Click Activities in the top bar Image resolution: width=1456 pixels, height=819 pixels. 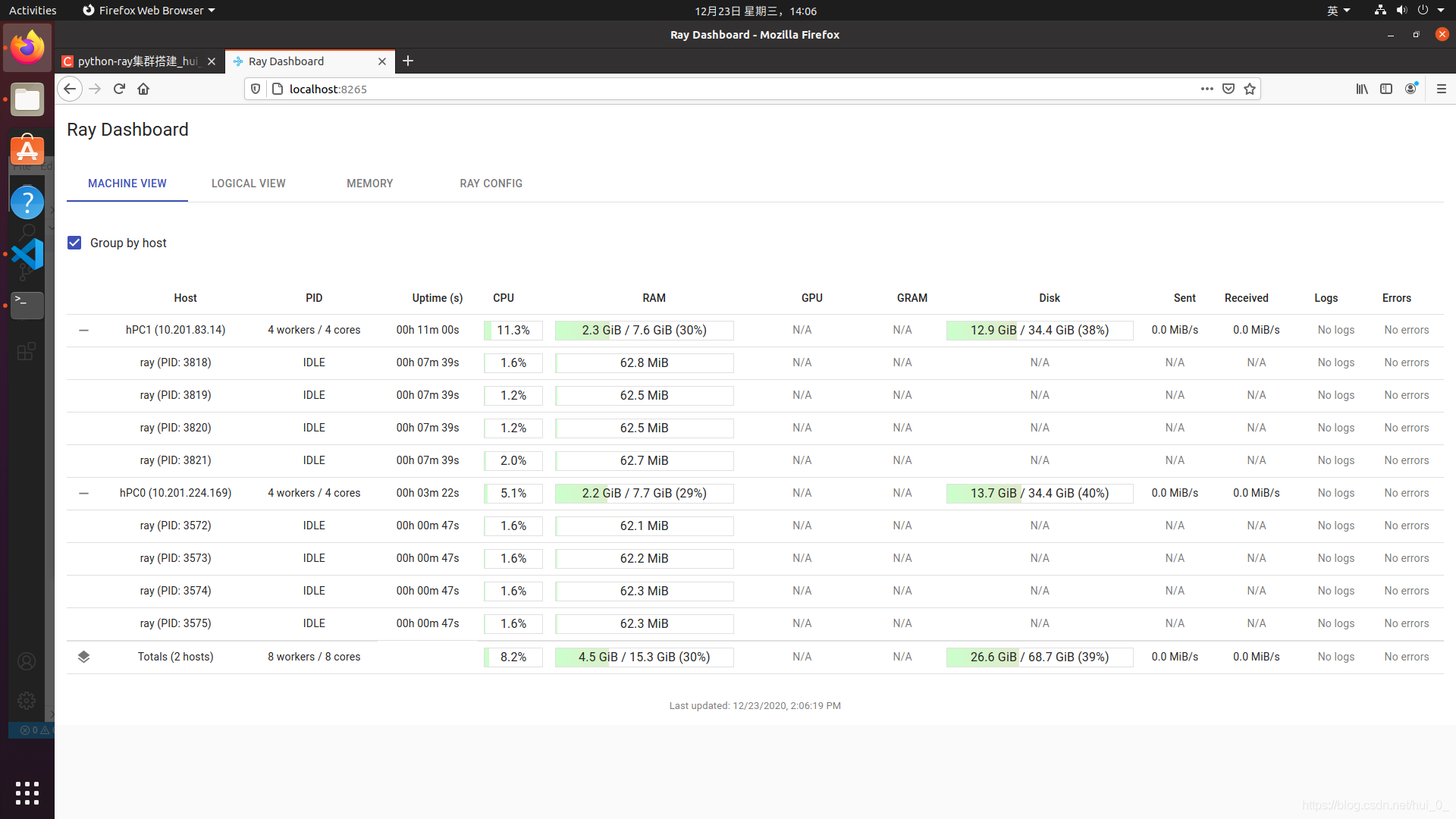point(33,11)
